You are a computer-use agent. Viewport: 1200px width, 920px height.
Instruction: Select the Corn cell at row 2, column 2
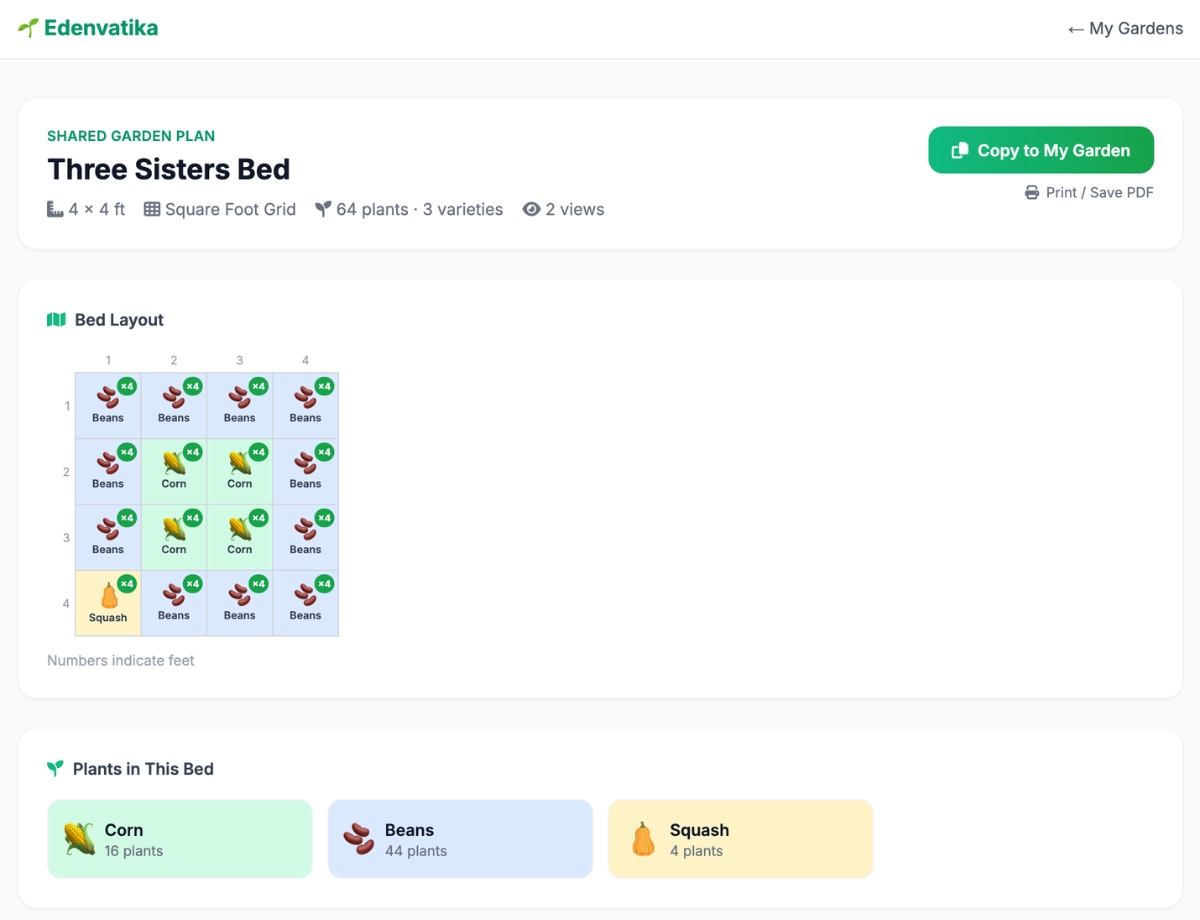tap(174, 471)
